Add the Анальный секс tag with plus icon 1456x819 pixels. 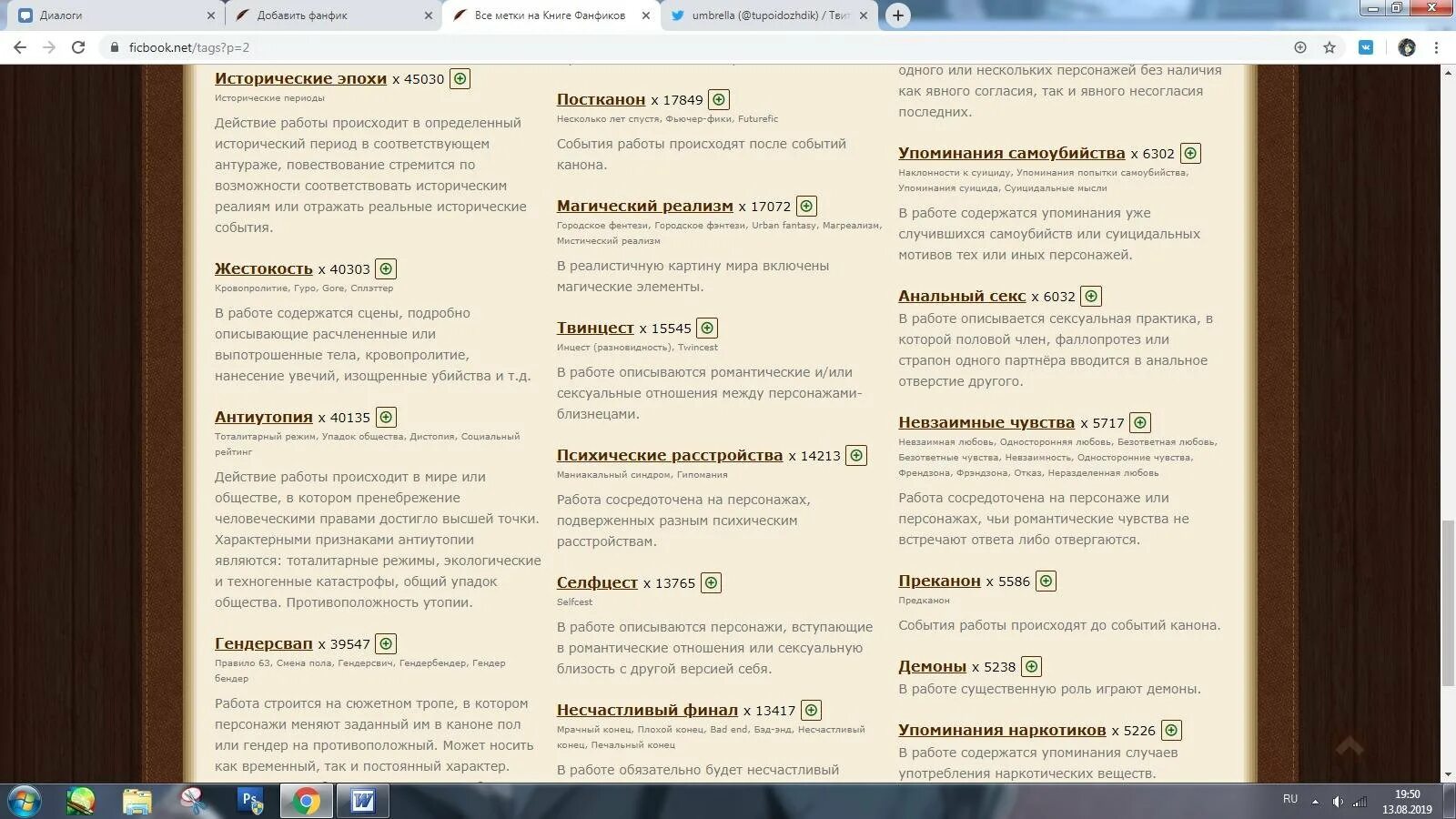(1091, 297)
